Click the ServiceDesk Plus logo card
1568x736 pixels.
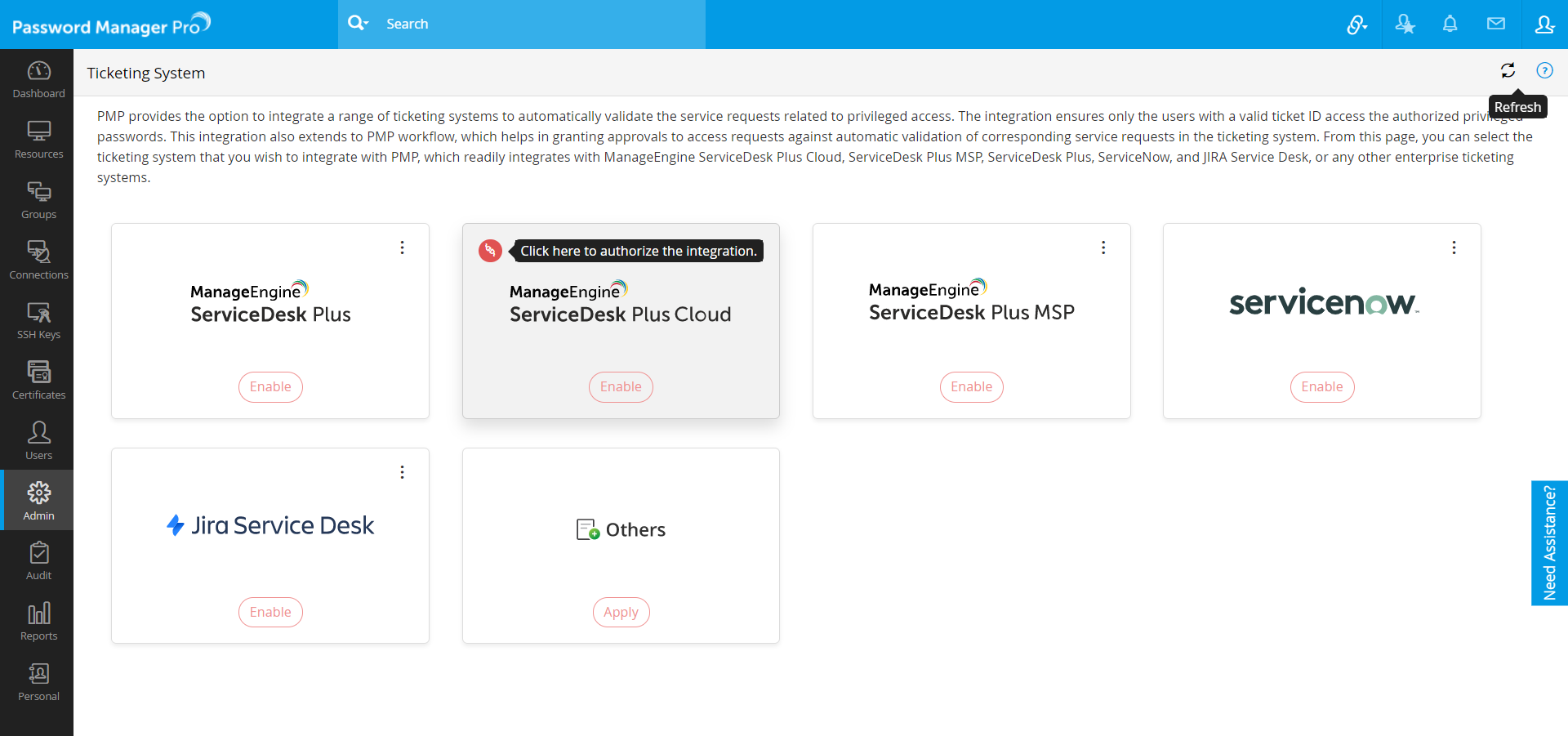coord(270,302)
